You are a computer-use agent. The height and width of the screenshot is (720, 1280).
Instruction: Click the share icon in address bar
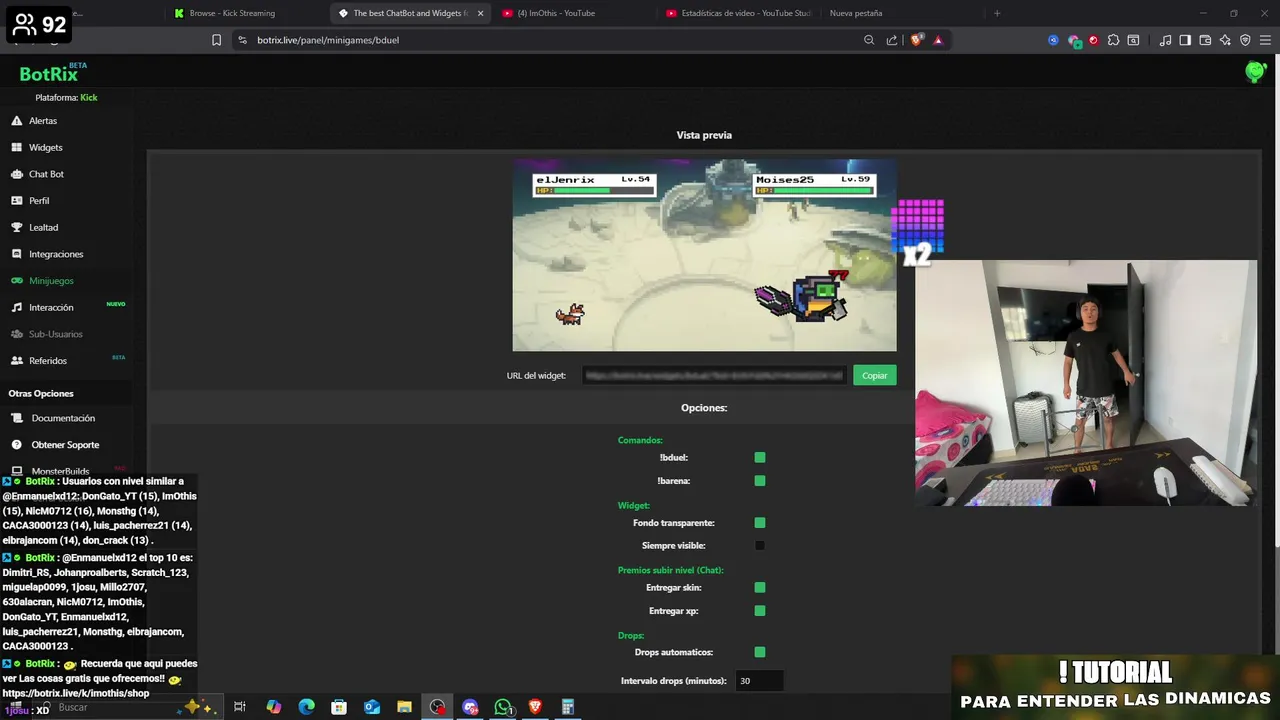coord(892,40)
